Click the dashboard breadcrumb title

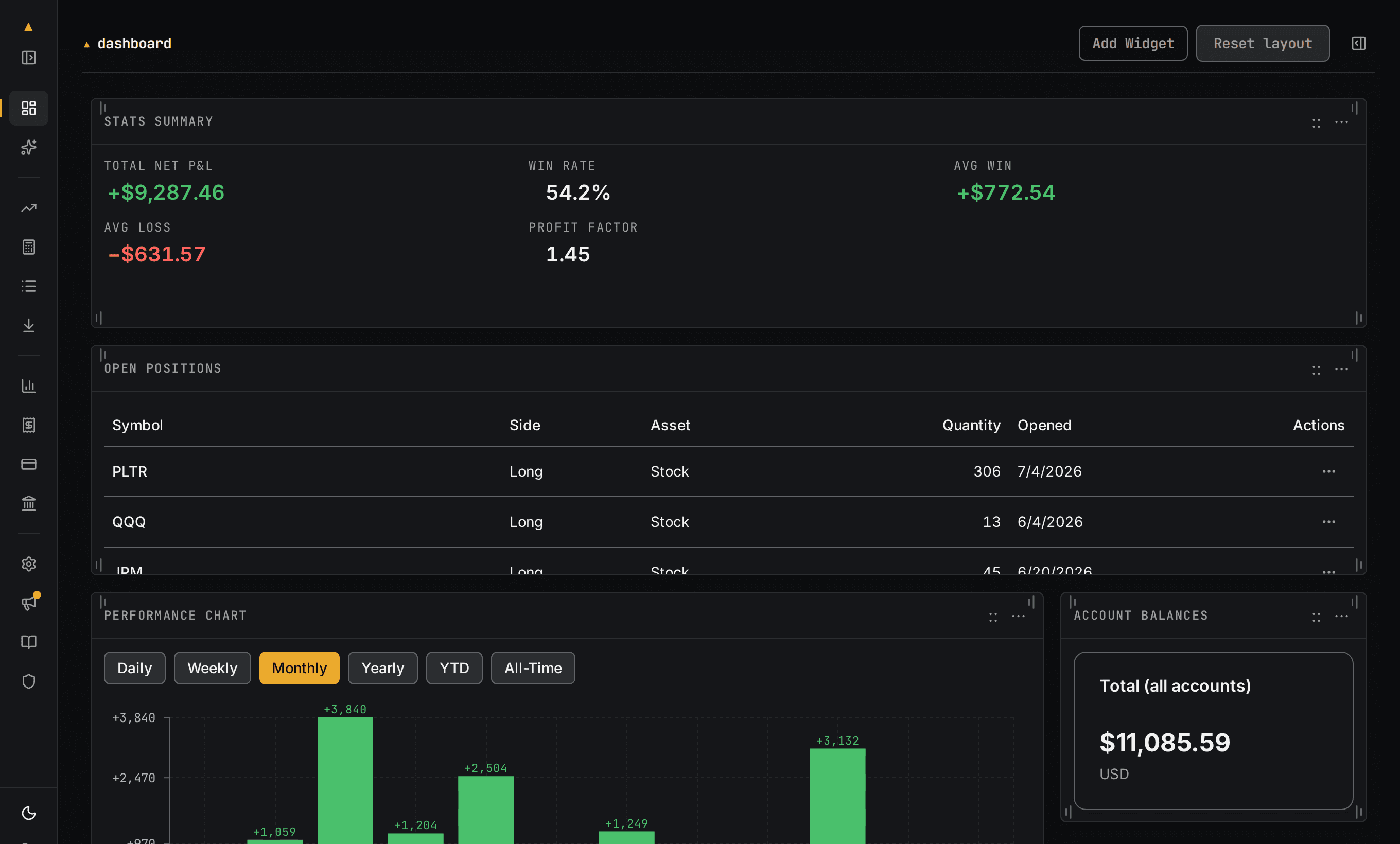tap(134, 43)
